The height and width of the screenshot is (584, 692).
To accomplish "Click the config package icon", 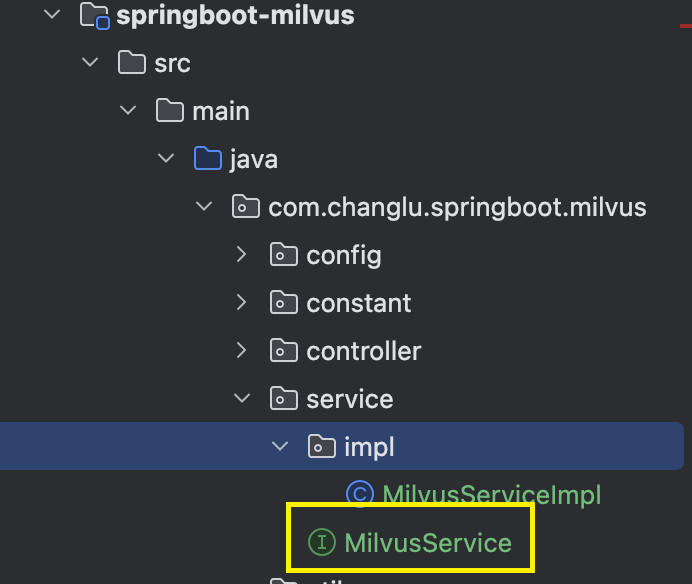I will [283, 255].
